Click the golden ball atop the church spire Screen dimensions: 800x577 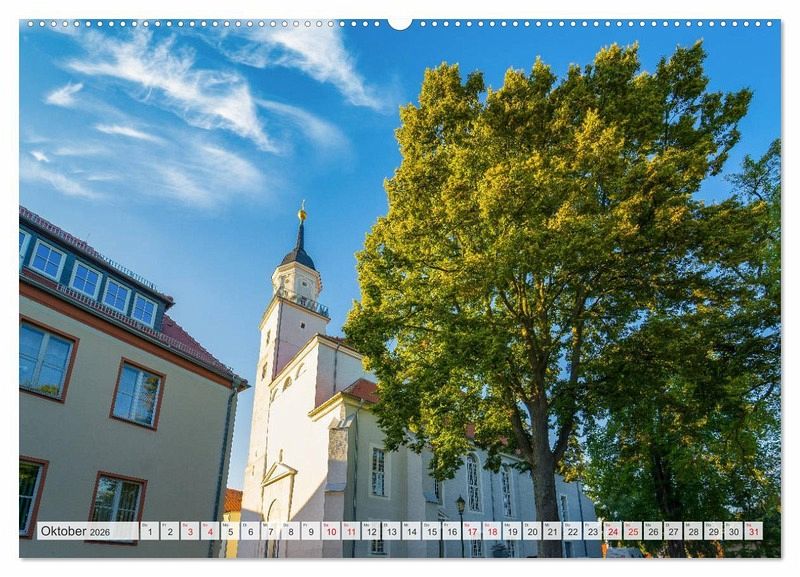302,212
